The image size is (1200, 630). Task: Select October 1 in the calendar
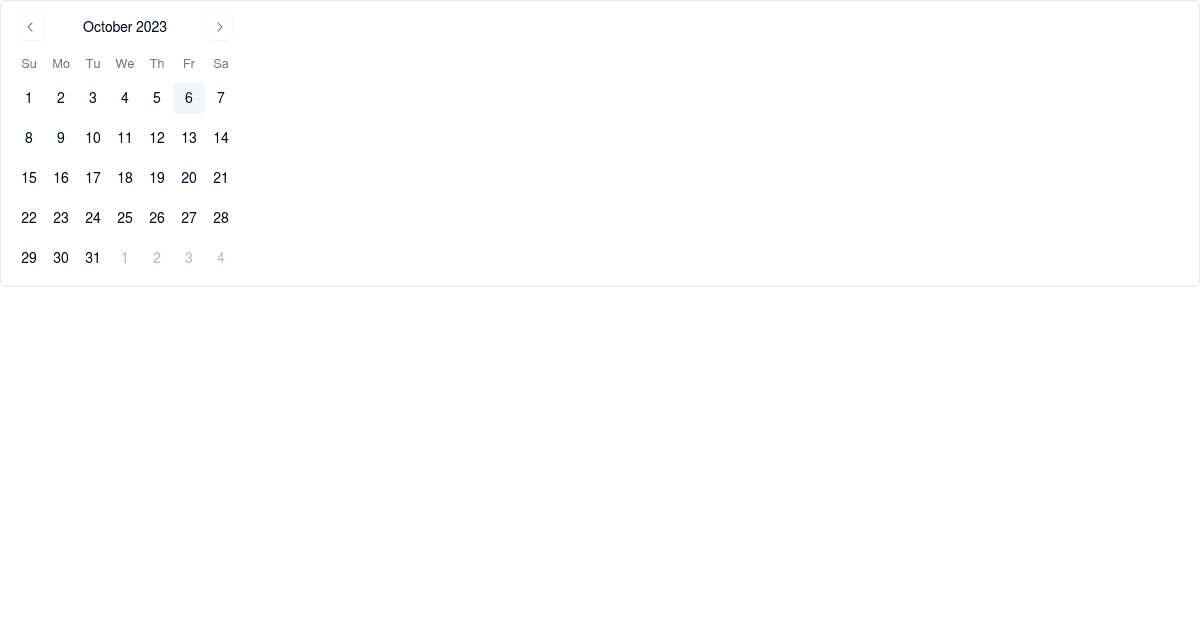[29, 98]
